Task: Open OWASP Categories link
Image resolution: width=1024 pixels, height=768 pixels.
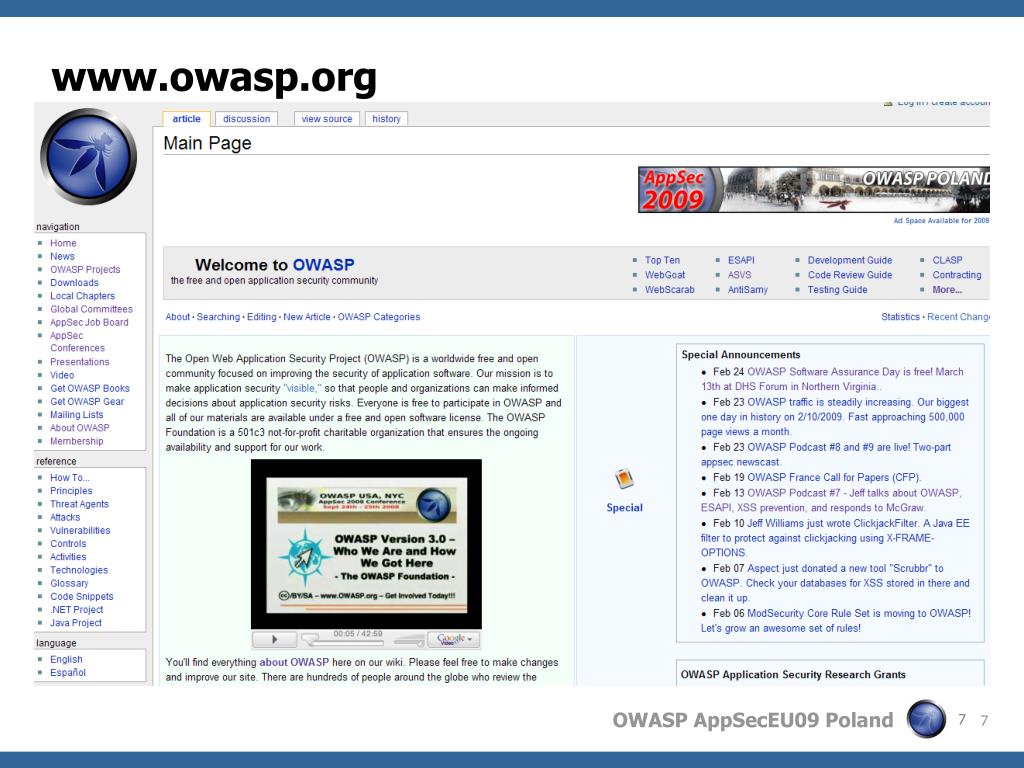Action: click(x=379, y=317)
